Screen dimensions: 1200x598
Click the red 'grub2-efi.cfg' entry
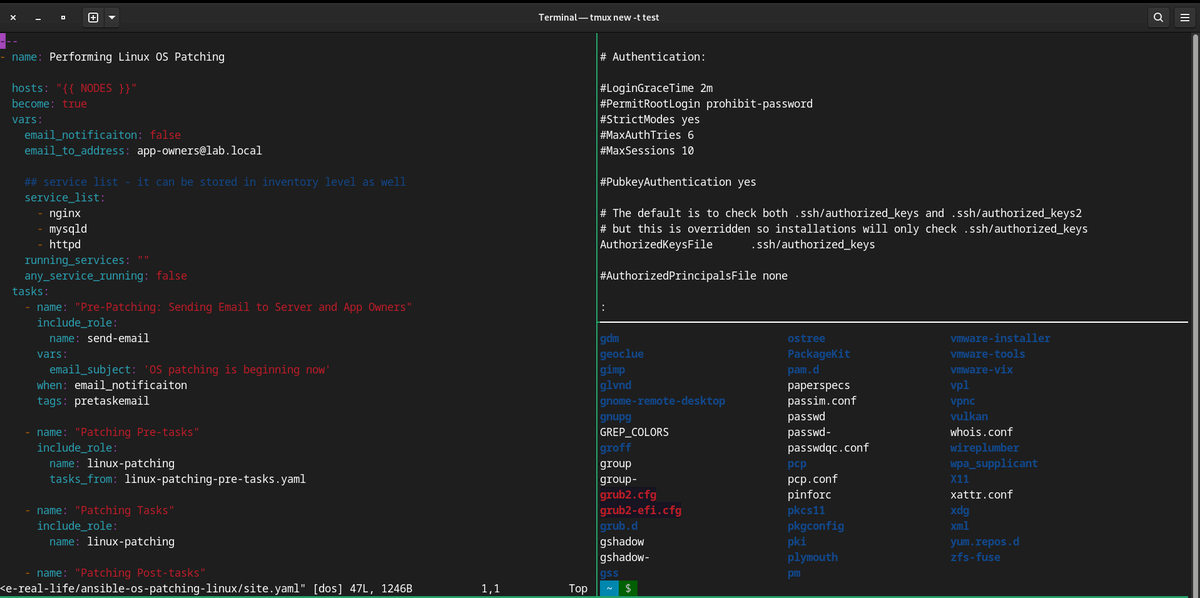click(x=641, y=510)
